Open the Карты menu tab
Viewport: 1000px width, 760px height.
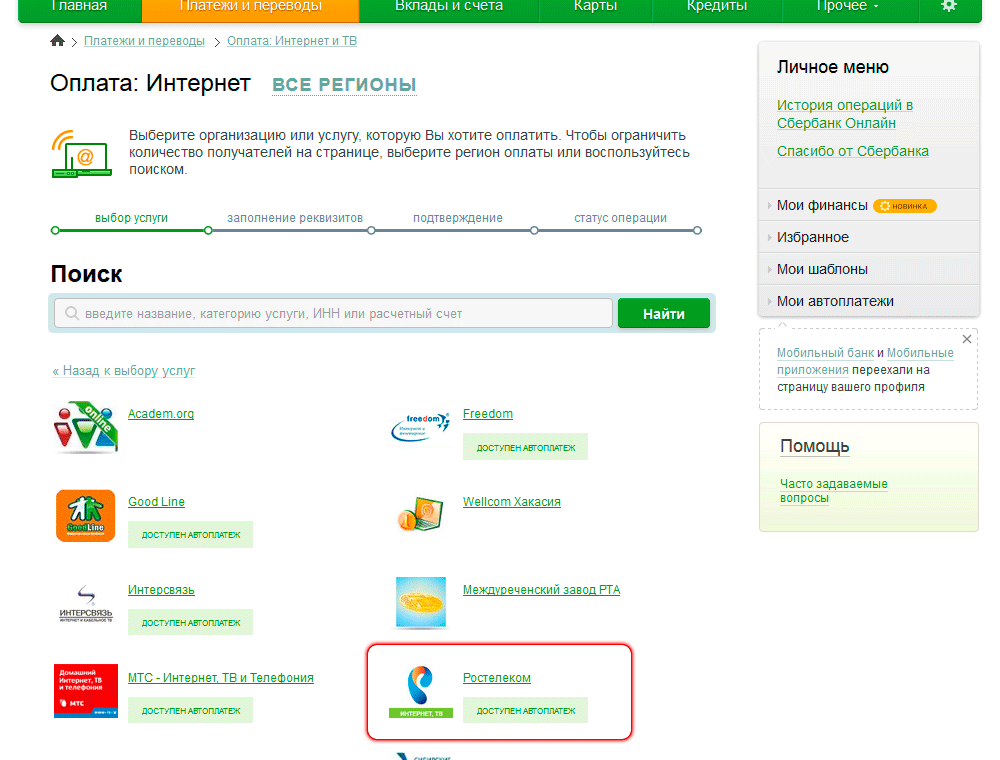(x=595, y=6)
